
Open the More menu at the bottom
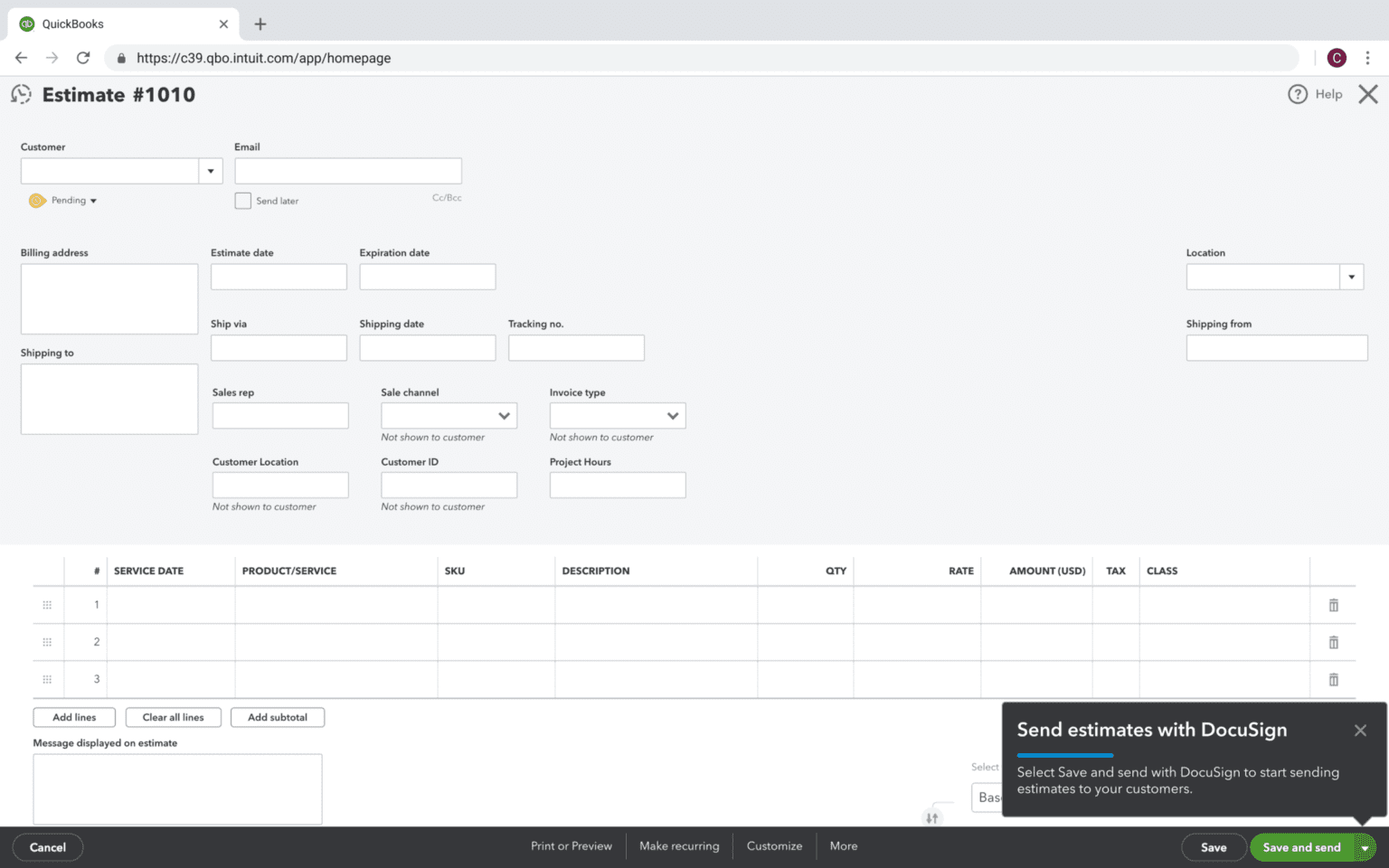(x=843, y=845)
